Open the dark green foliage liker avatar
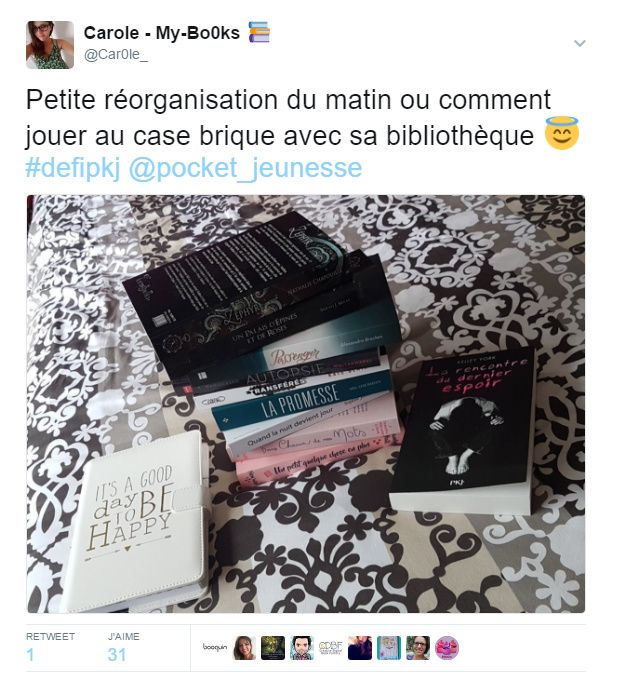Image resolution: width=623 pixels, height=679 pixels. 273,647
